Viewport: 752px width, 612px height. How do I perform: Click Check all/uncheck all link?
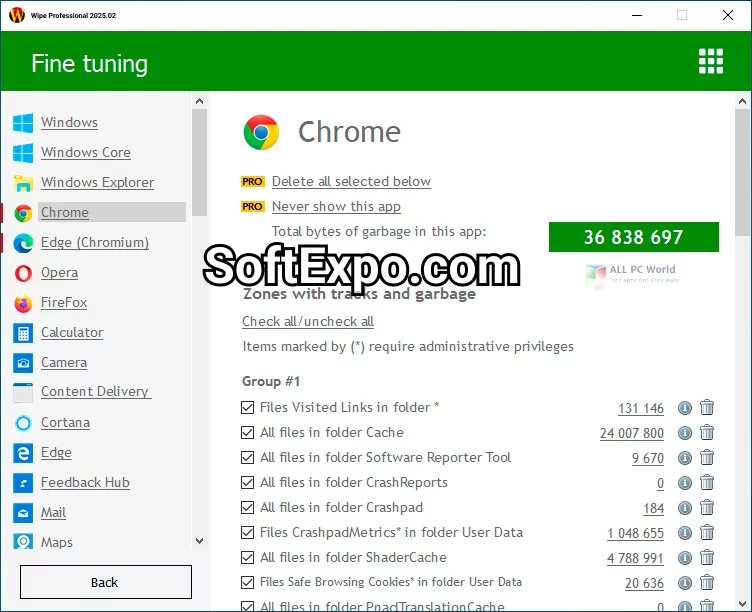(x=308, y=322)
